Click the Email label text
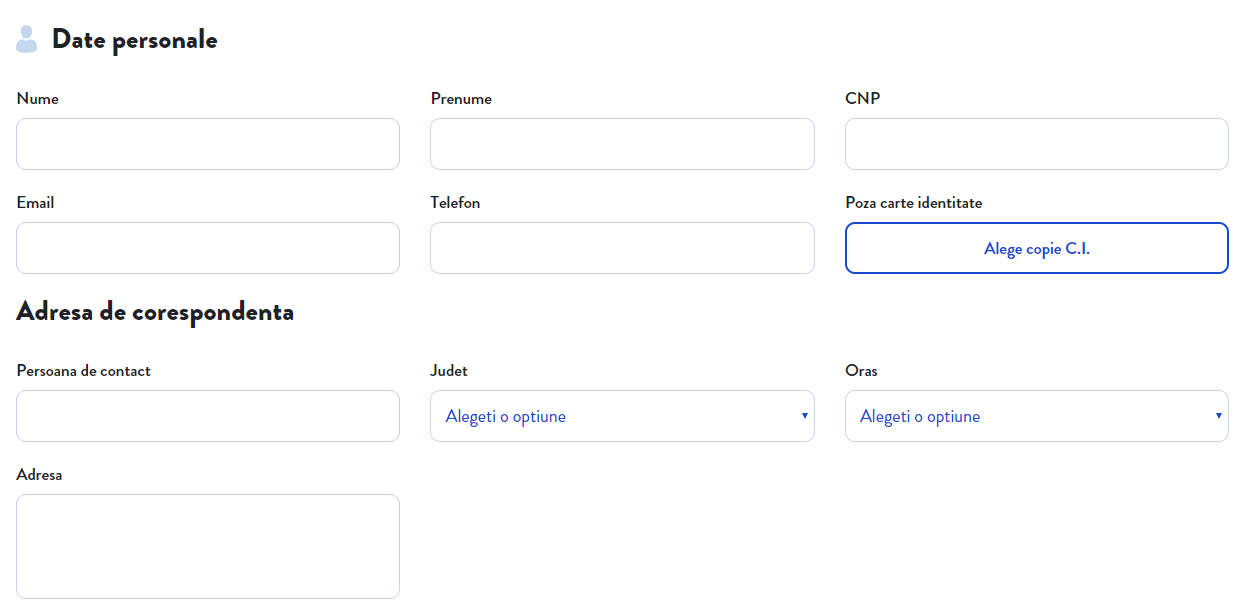Viewport: 1239px width, 609px height. 36,203
